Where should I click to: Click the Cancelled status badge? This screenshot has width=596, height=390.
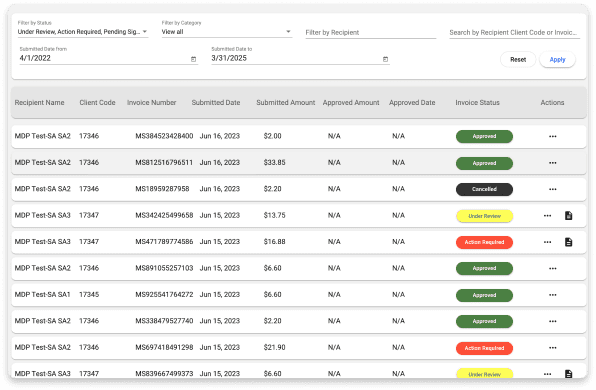484,189
